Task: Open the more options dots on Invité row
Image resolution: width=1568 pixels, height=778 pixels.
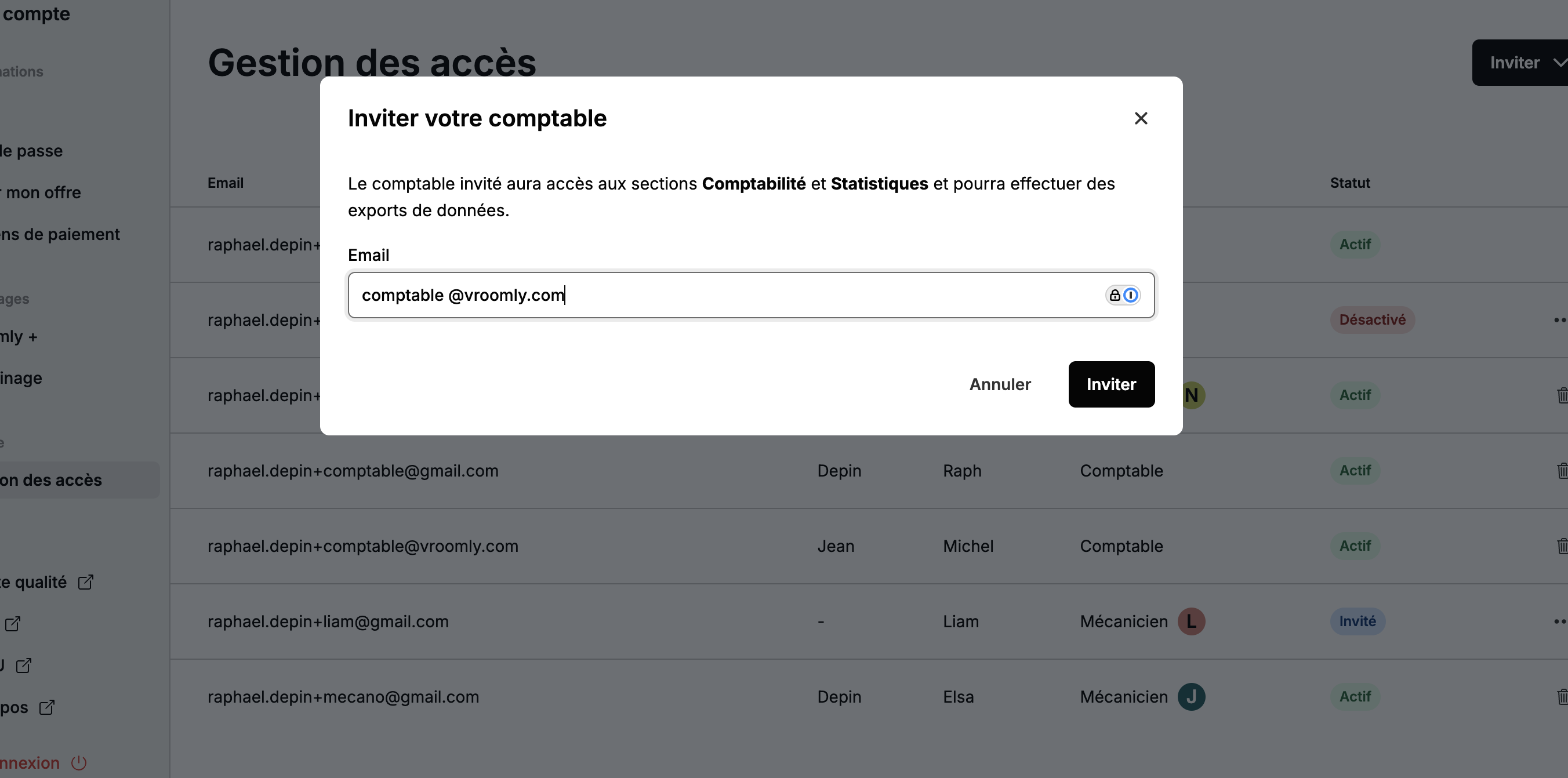Action: pos(1560,621)
